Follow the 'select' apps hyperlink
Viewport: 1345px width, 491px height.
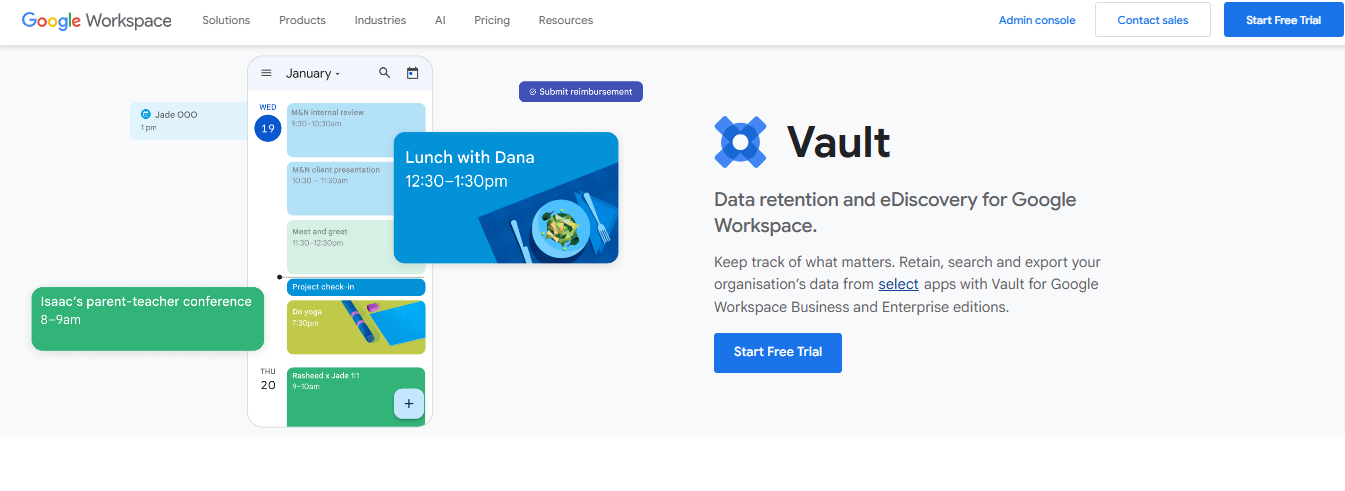[898, 284]
